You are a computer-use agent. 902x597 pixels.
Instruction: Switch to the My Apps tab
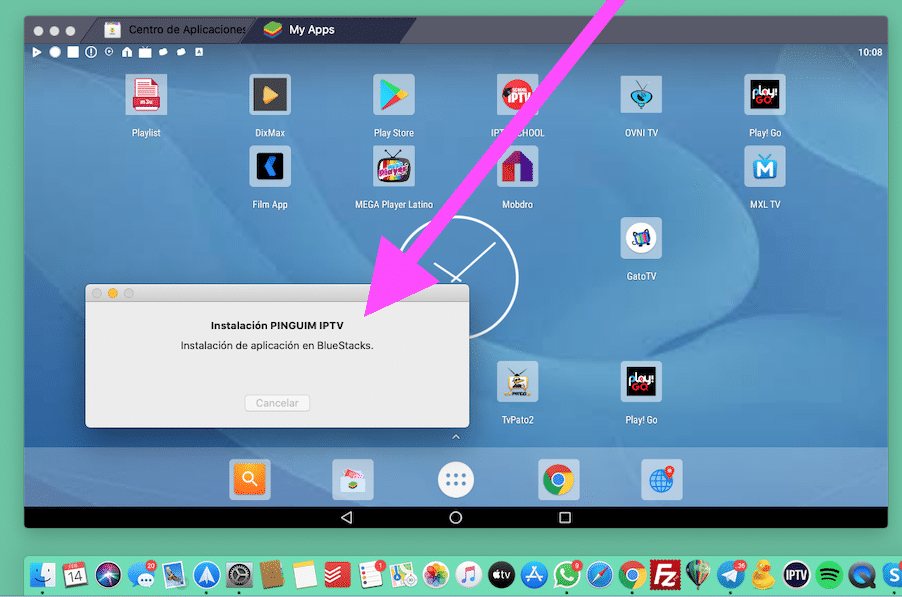point(310,30)
